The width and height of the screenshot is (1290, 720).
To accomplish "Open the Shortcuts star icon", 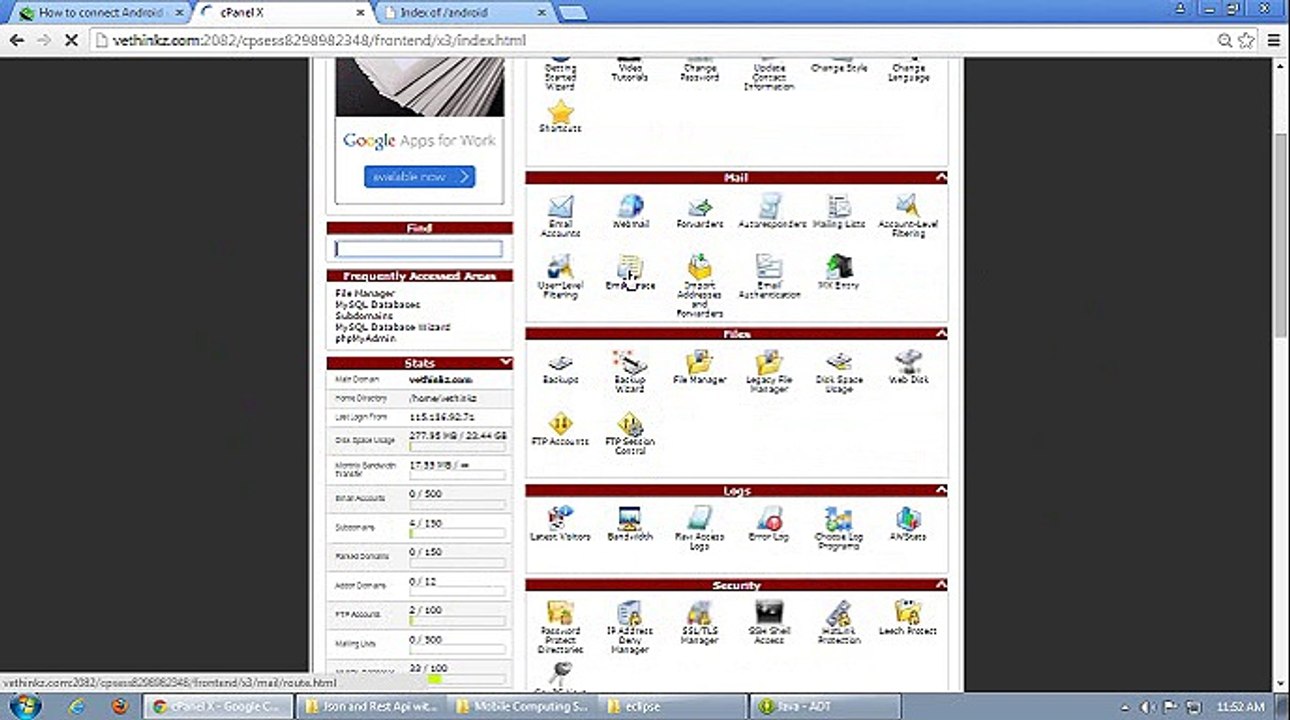I will click(x=560, y=116).
